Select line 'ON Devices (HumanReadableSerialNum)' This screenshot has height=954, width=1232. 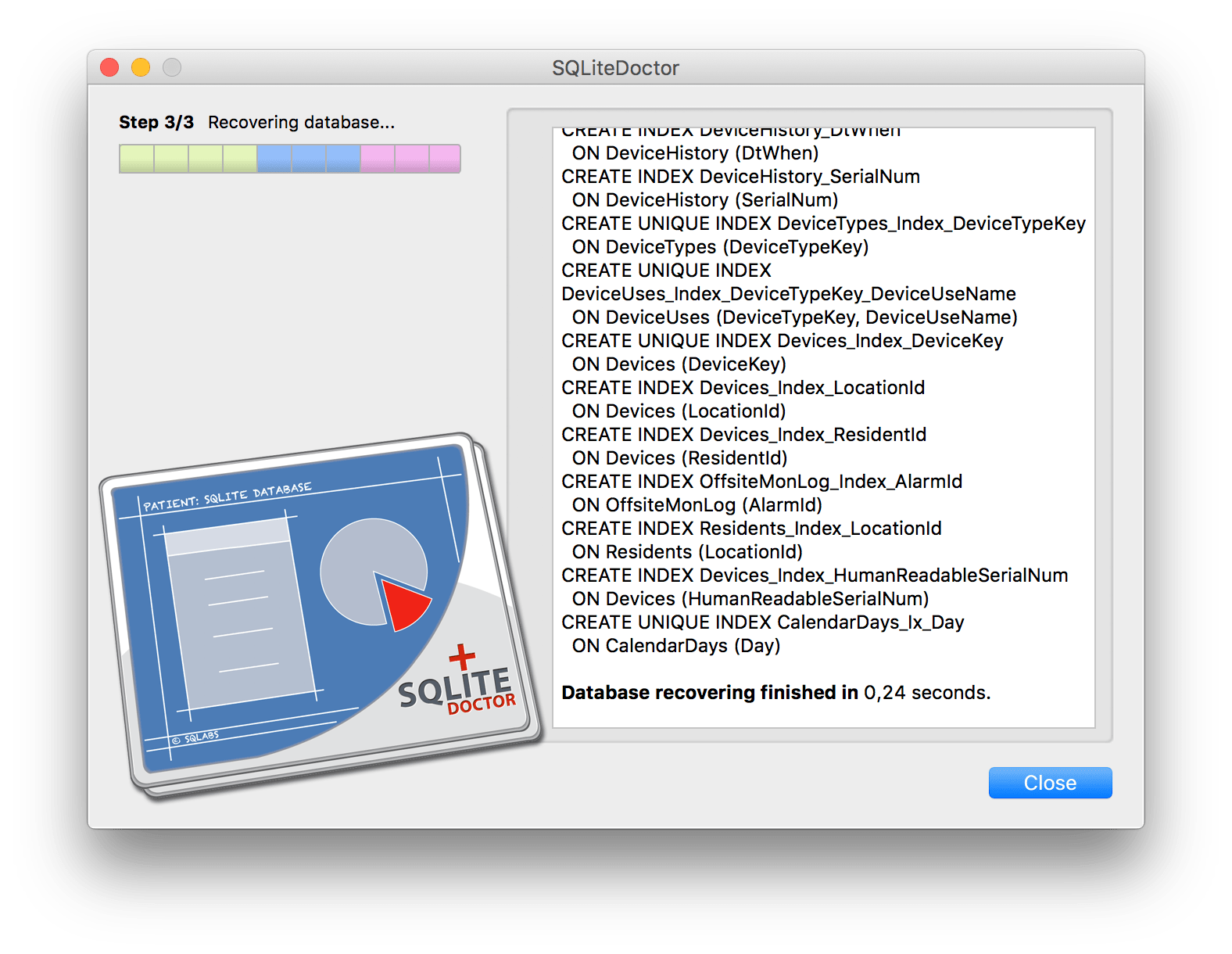(x=750, y=599)
